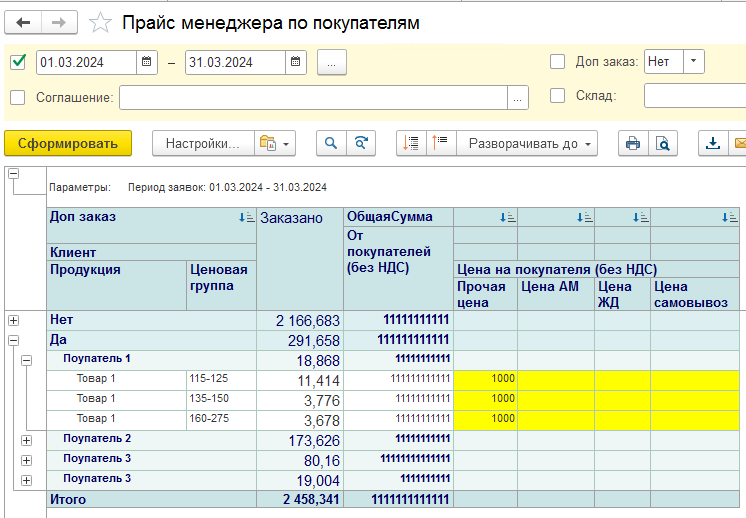
Task: Open calendar for start date 01.03.2024
Action: click(x=147, y=62)
